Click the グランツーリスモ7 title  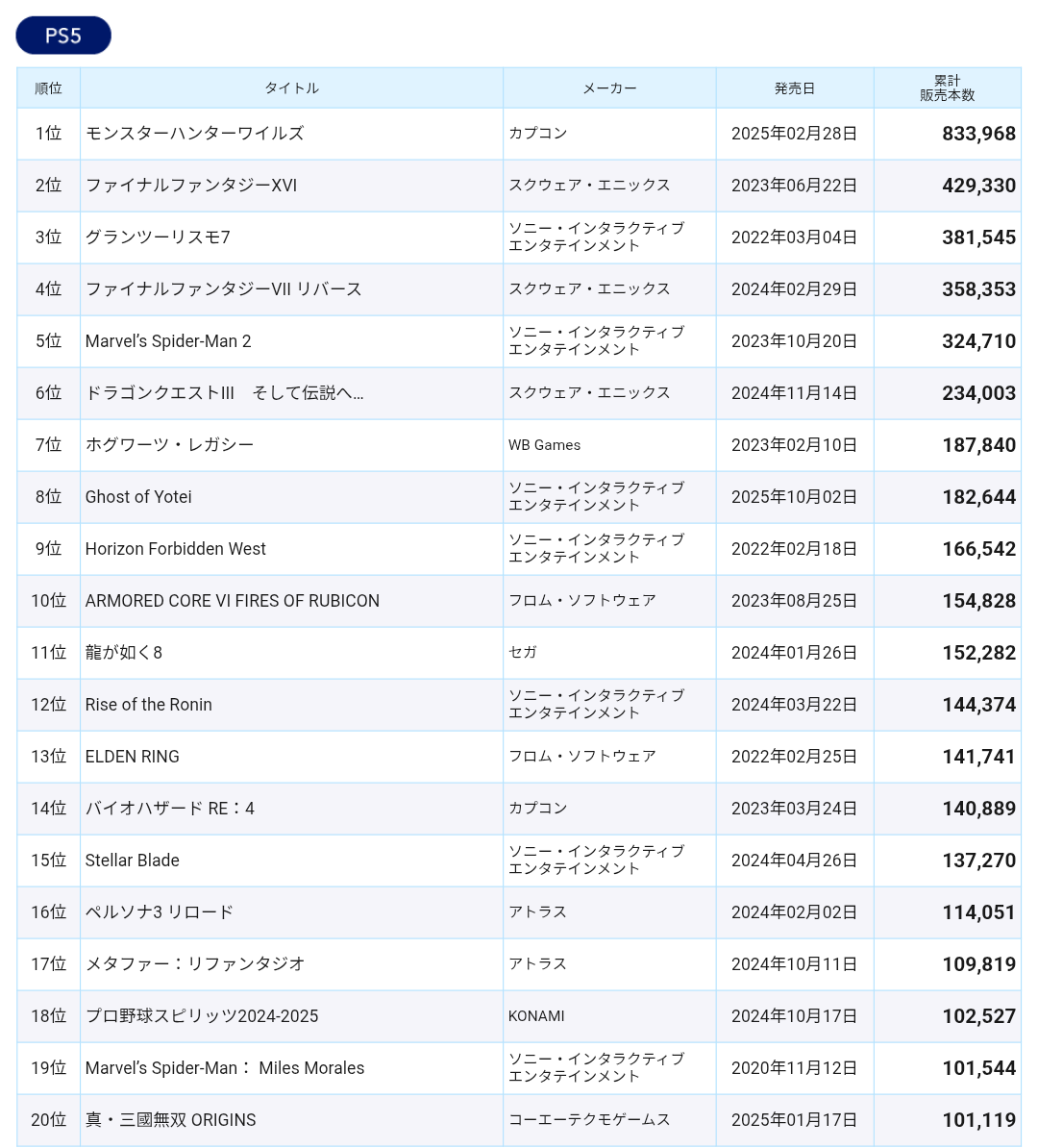(158, 237)
